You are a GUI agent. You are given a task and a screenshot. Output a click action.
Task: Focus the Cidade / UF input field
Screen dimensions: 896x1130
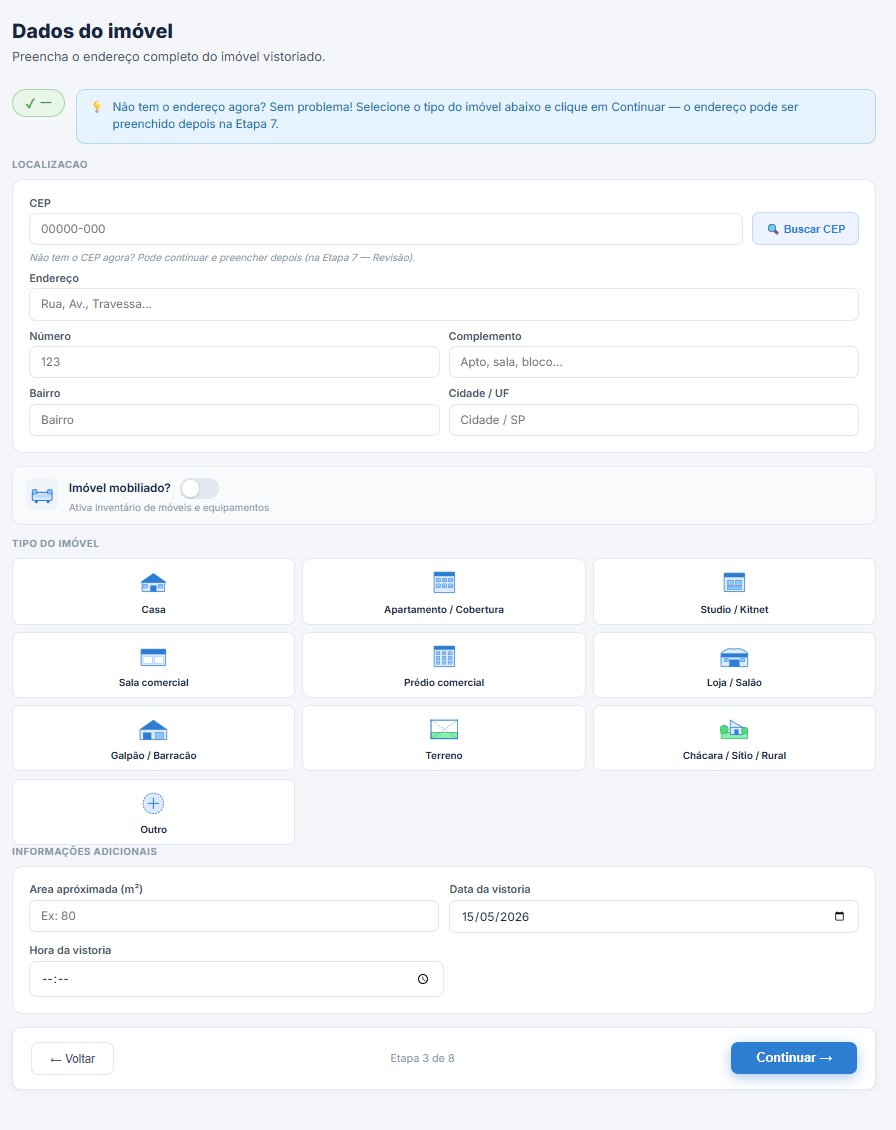point(654,419)
